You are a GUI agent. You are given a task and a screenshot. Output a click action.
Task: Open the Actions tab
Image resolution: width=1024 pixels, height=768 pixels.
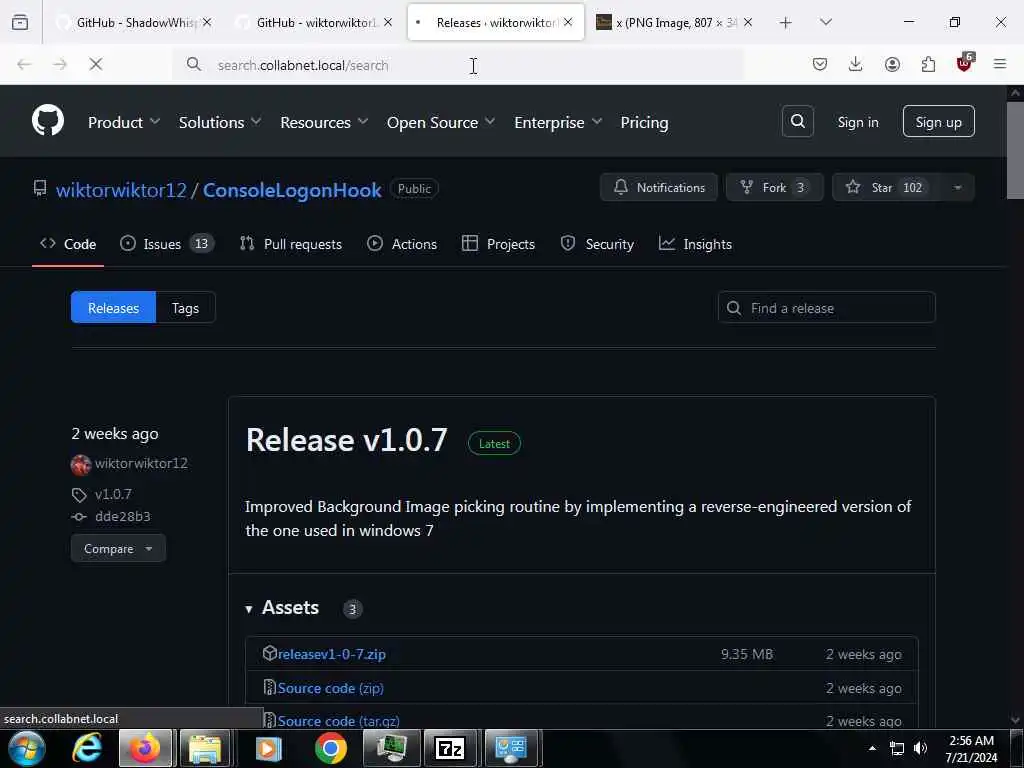pyautogui.click(x=402, y=244)
